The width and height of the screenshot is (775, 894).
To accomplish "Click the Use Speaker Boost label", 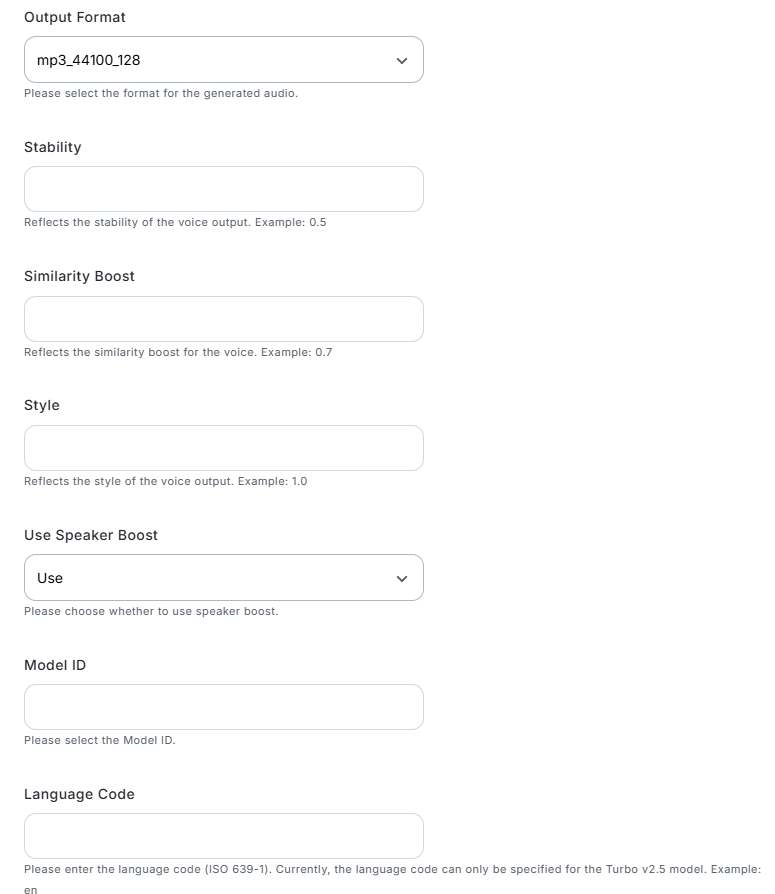I will [x=91, y=535].
